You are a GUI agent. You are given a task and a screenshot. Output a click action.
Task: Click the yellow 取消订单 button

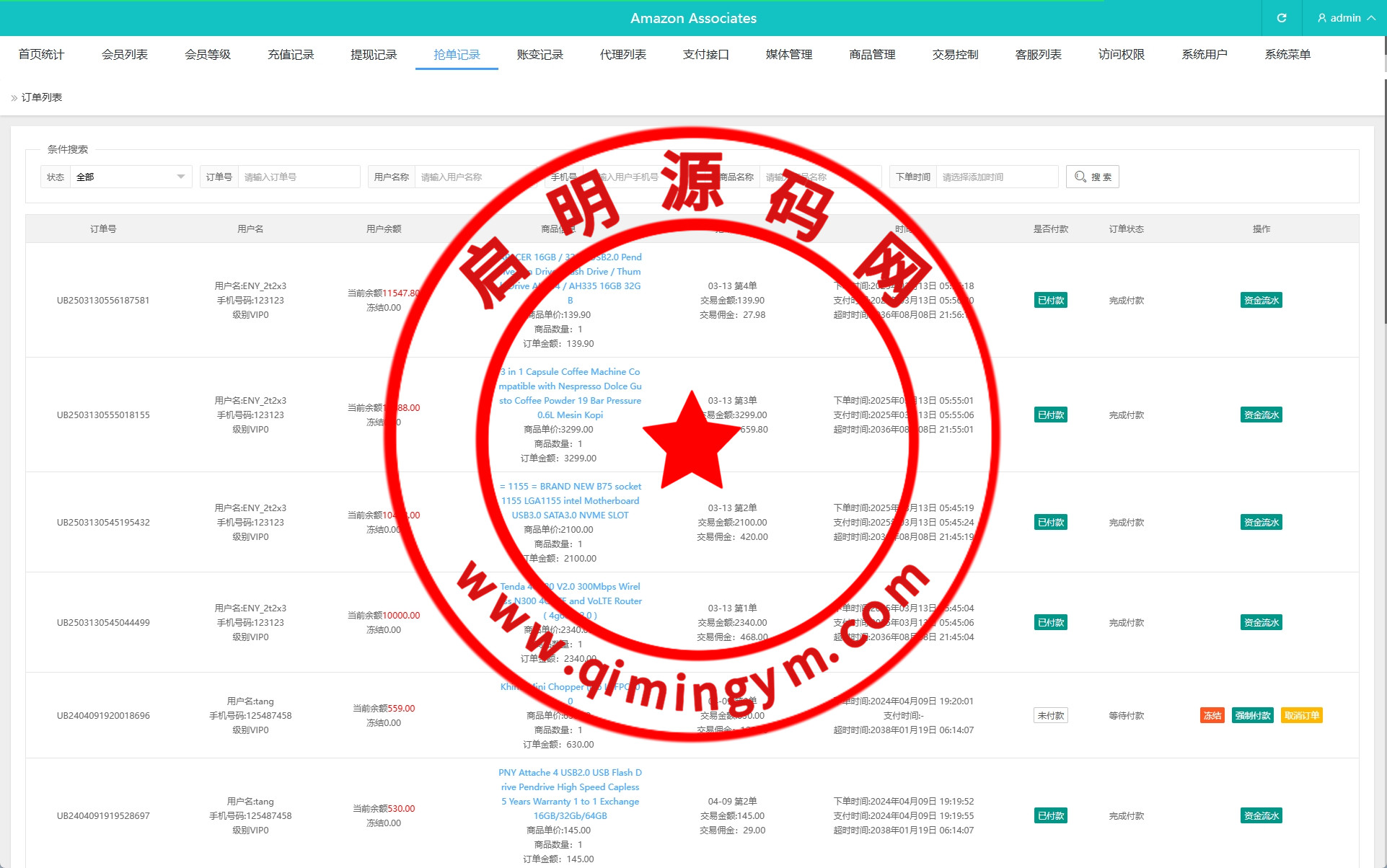tap(1301, 715)
